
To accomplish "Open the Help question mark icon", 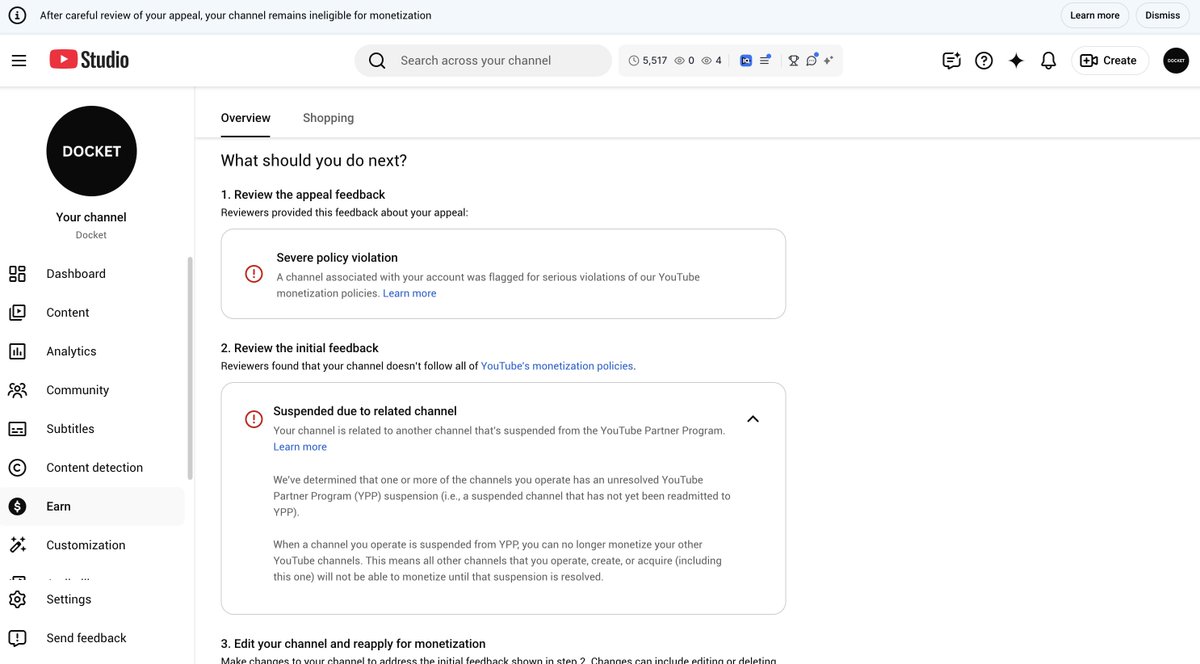I will click(x=984, y=60).
